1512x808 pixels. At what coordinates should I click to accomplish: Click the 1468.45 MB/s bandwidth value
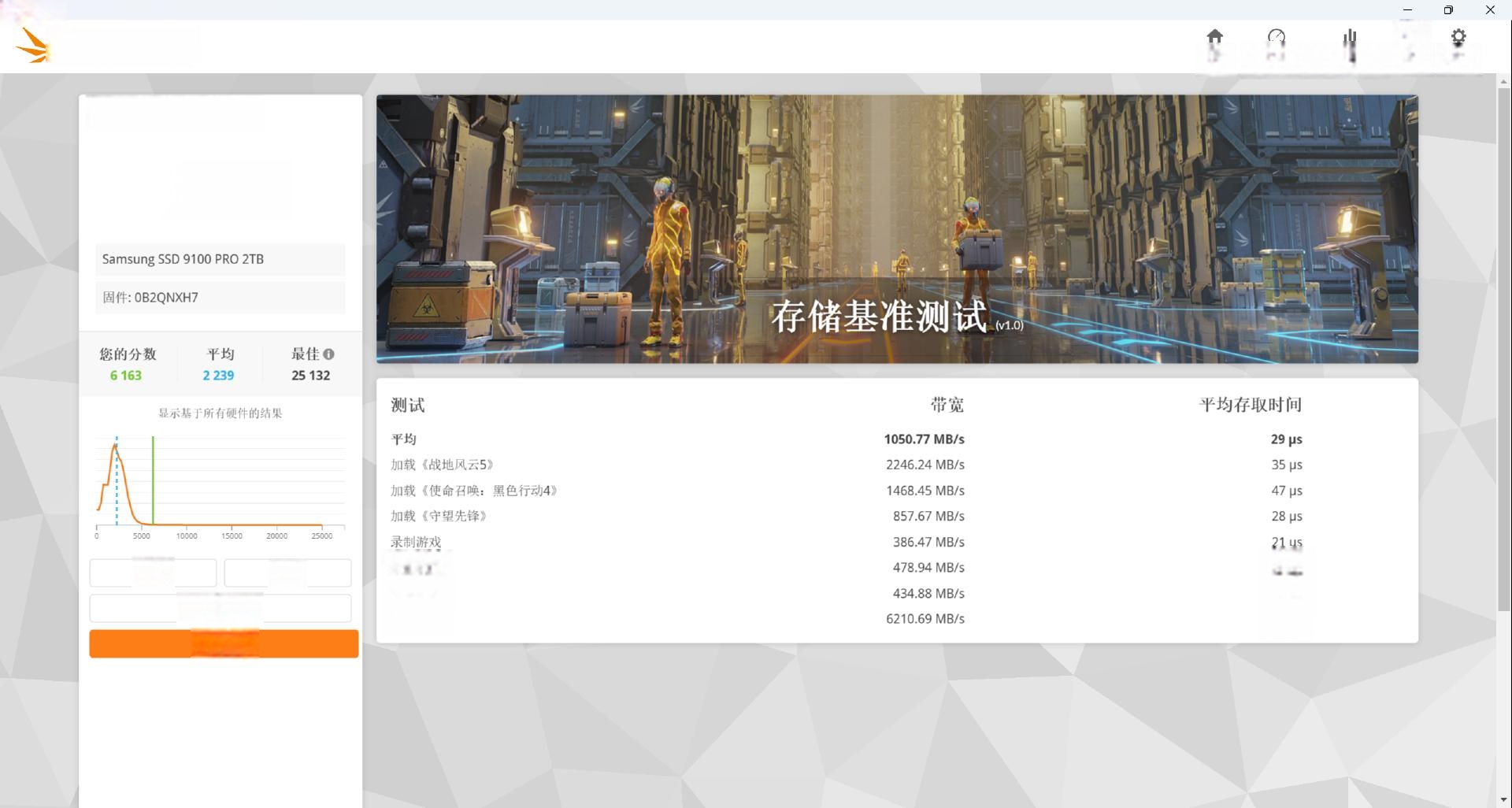coord(925,491)
